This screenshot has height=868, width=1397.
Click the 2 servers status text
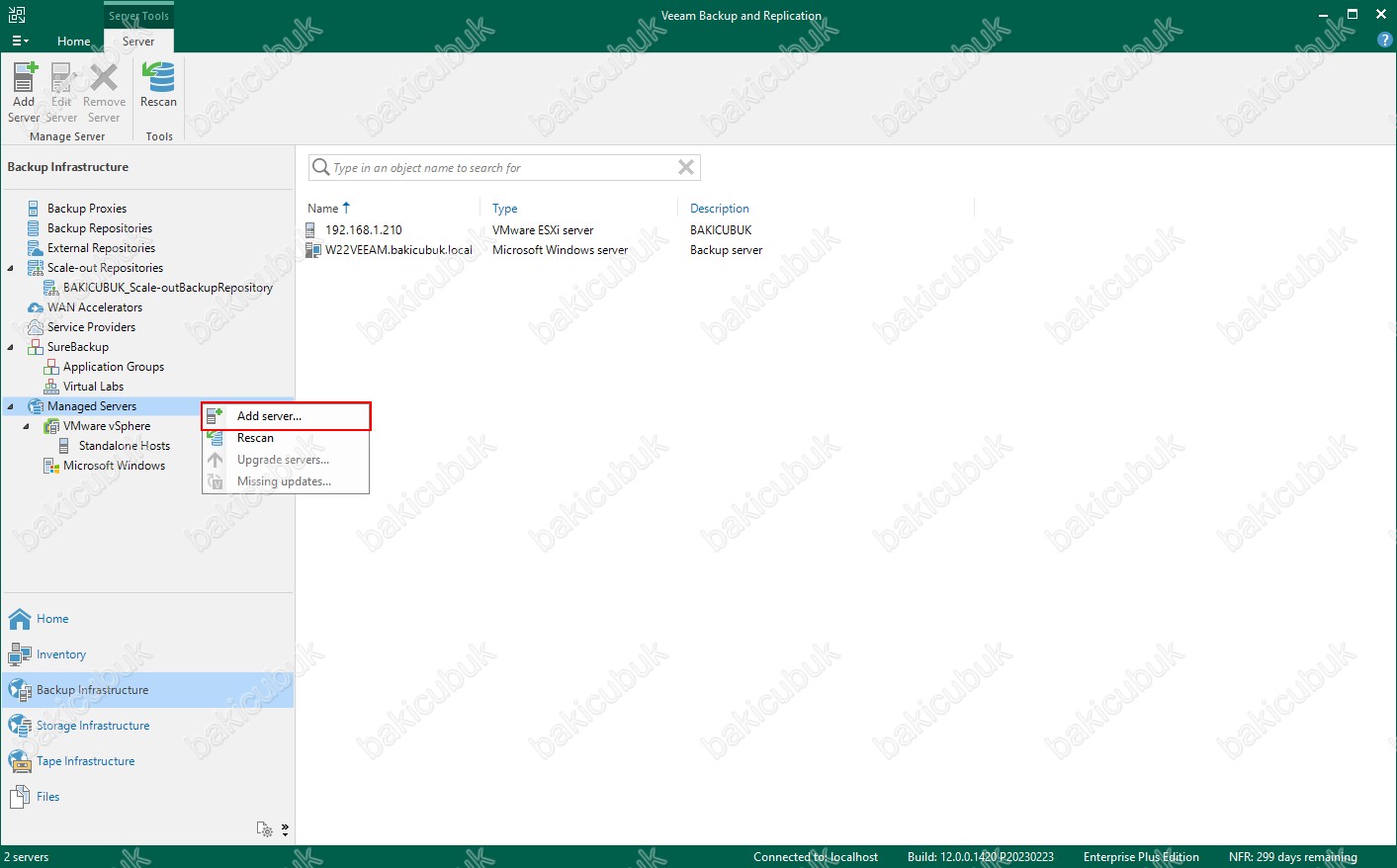click(x=27, y=857)
